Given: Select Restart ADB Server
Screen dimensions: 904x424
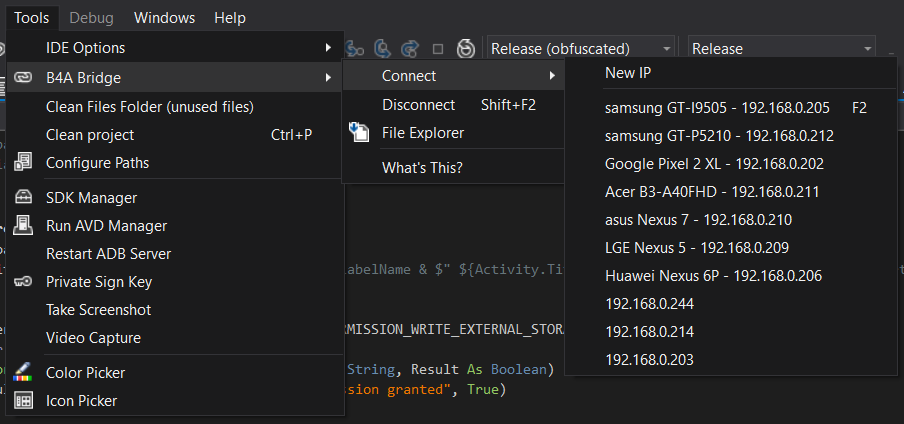Looking at the screenshot, I should [108, 254].
